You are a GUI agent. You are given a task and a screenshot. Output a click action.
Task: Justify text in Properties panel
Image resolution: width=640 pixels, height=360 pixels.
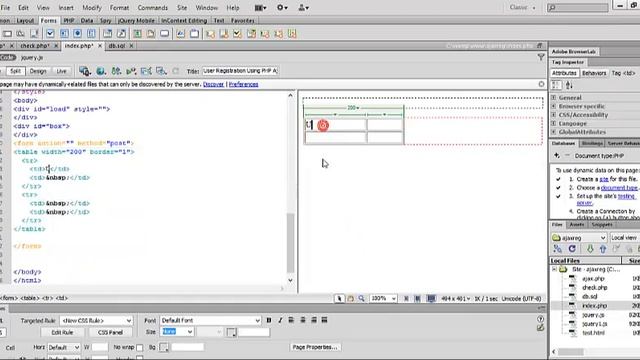[x=324, y=320]
